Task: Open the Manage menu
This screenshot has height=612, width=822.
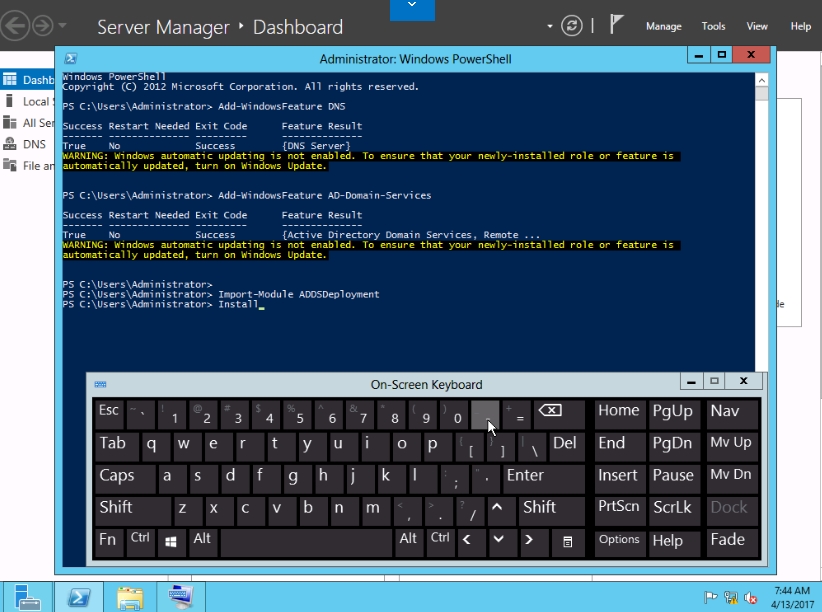Action: pos(663,26)
